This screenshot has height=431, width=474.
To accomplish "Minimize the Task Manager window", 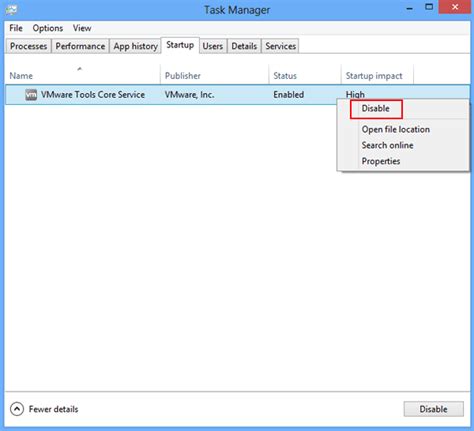I will [x=410, y=8].
